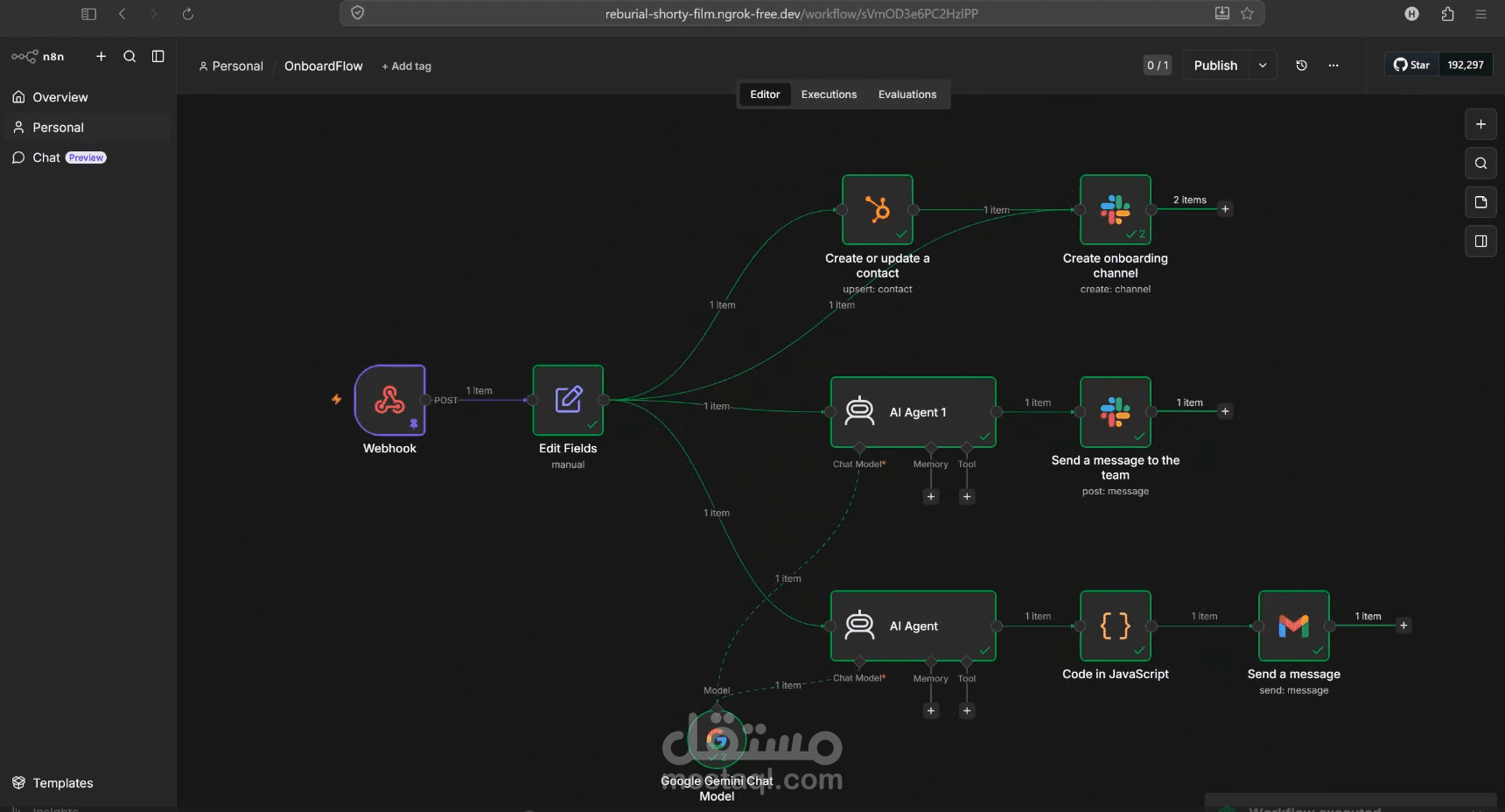Image resolution: width=1505 pixels, height=812 pixels.
Task: Click the browser address bar URL
Action: pyautogui.click(x=791, y=14)
